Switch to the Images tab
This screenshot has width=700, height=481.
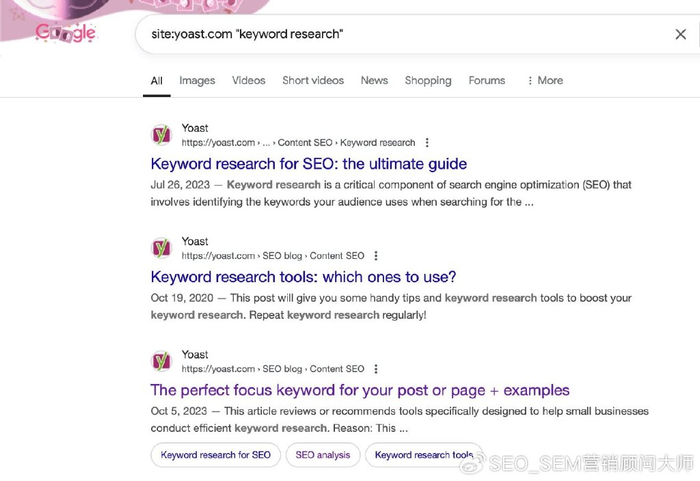[x=197, y=80]
